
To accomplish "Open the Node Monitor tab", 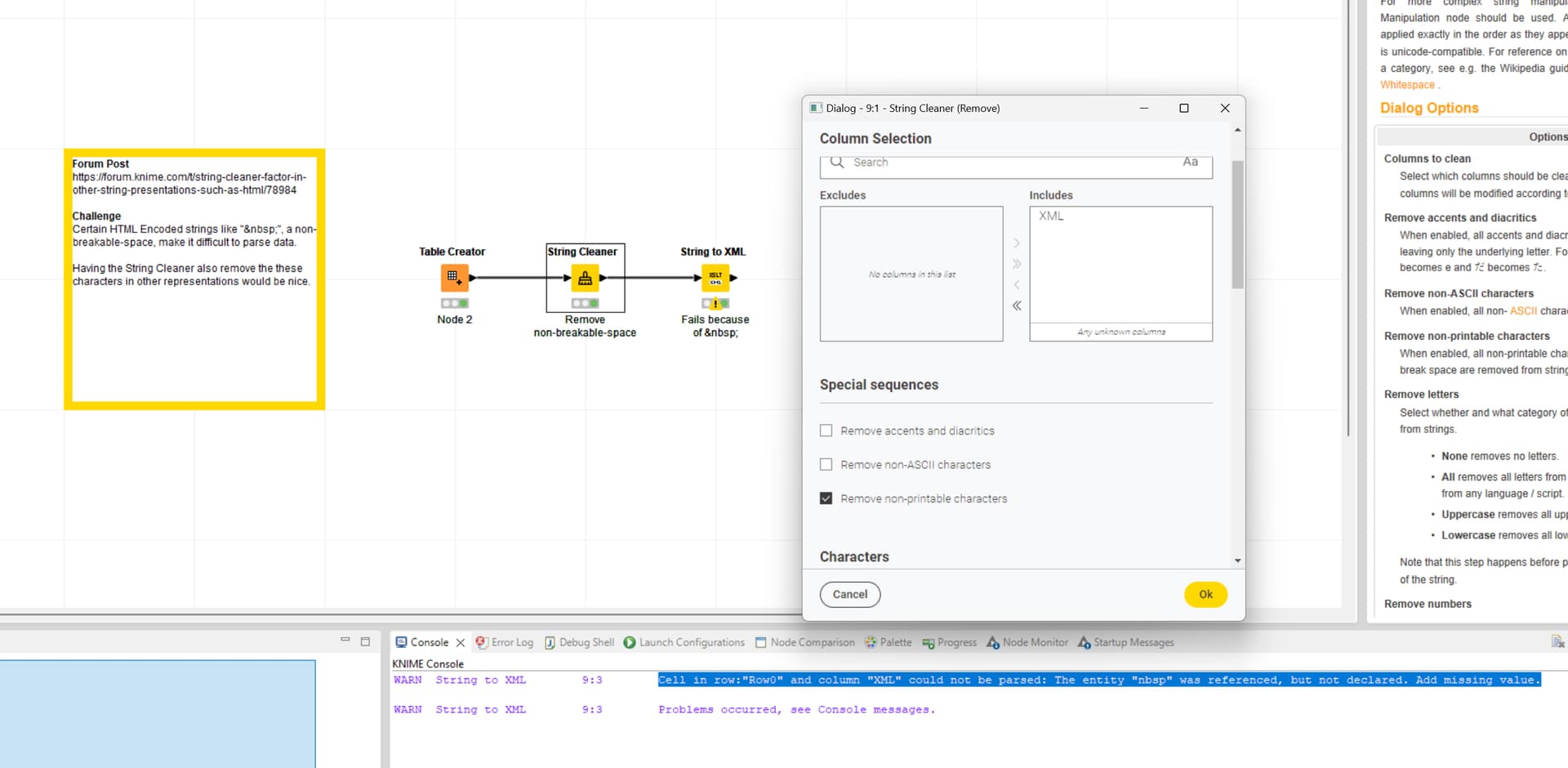I will coord(1027,643).
